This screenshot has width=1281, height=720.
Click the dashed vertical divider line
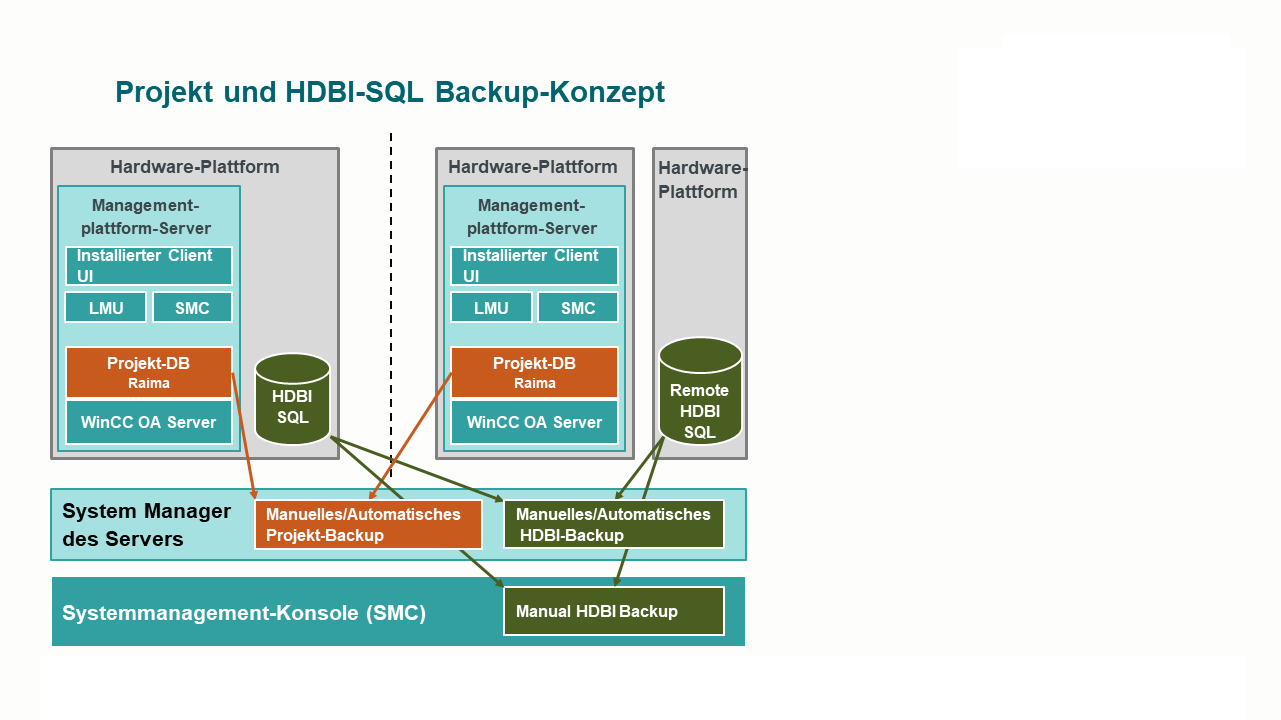click(x=391, y=300)
